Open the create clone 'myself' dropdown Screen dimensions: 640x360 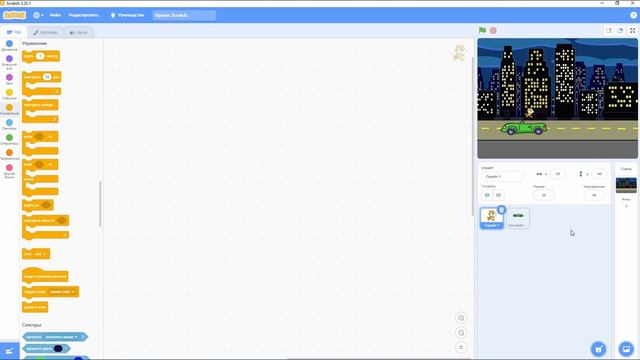[x=62, y=292]
